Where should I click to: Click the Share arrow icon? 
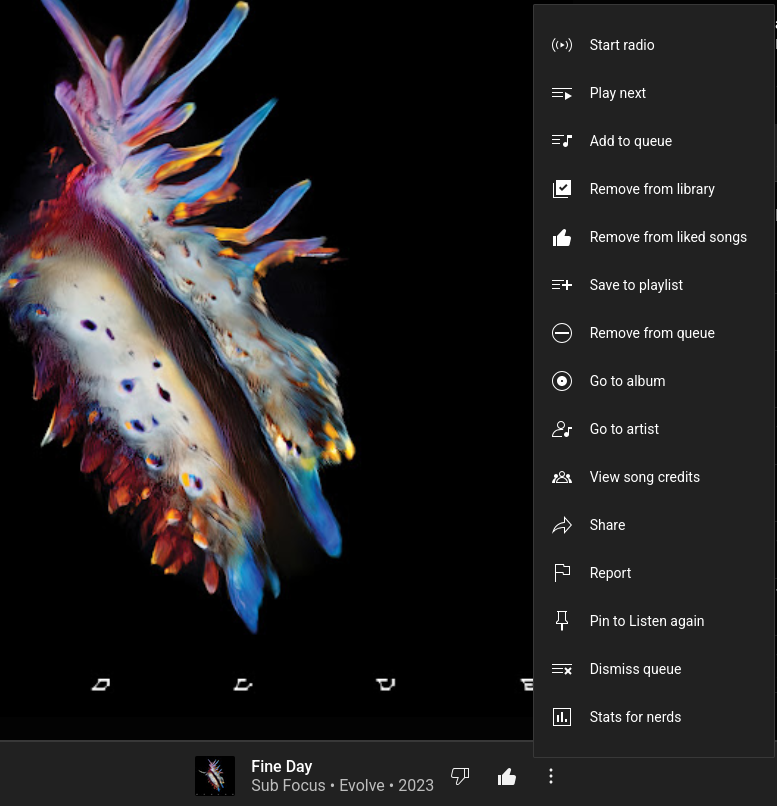point(562,525)
